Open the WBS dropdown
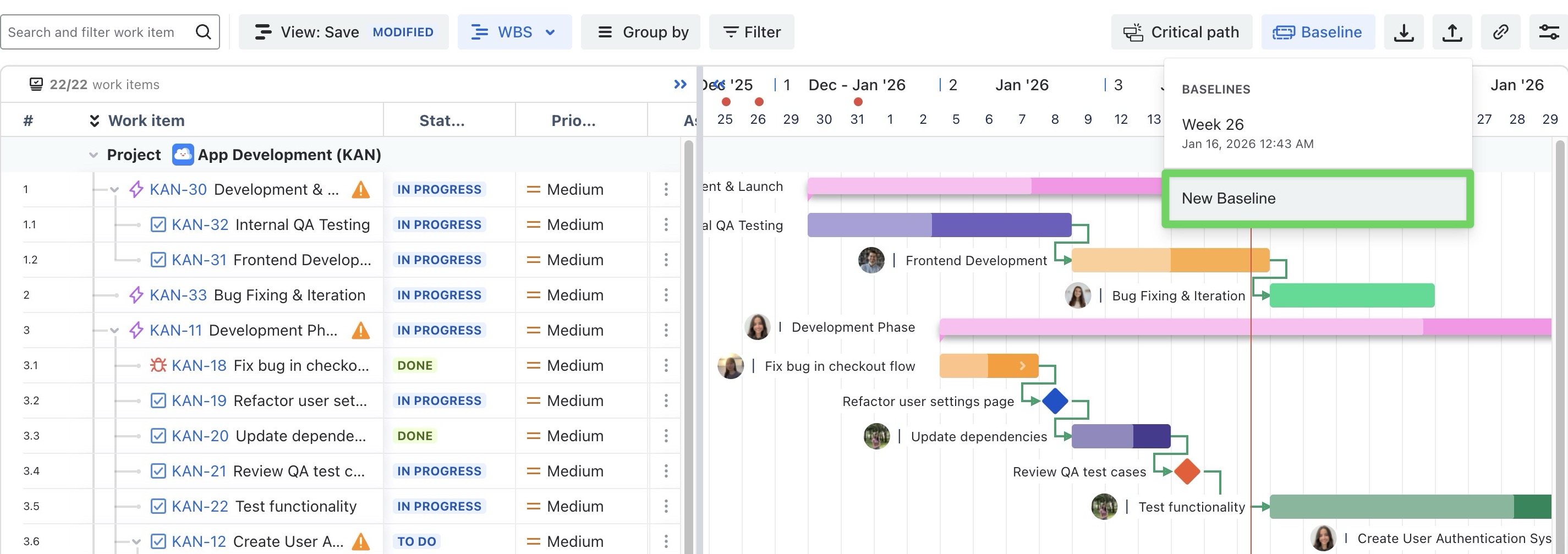The height and width of the screenshot is (554, 1568). [x=514, y=32]
